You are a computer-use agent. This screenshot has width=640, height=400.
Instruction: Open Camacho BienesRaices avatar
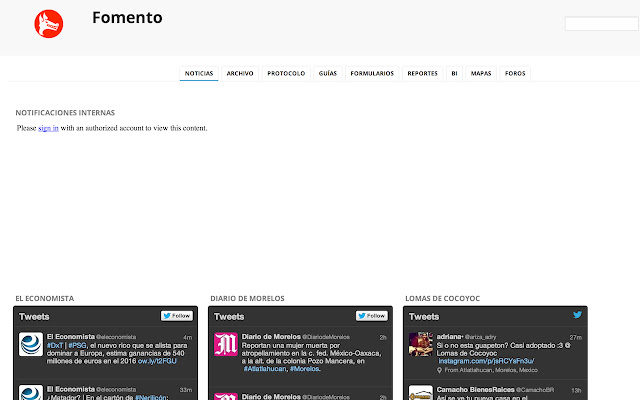(x=421, y=392)
